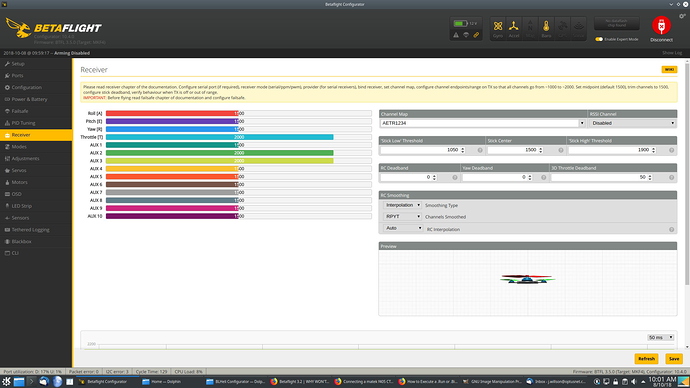The image size is (690, 388).
Task: Click the Accel sensor status icon
Action: pyautogui.click(x=514, y=29)
